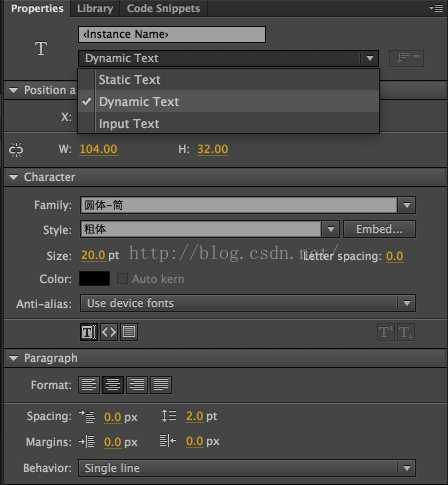This screenshot has height=485, width=448.
Task: Open the text Color swatch
Action: tap(94, 279)
